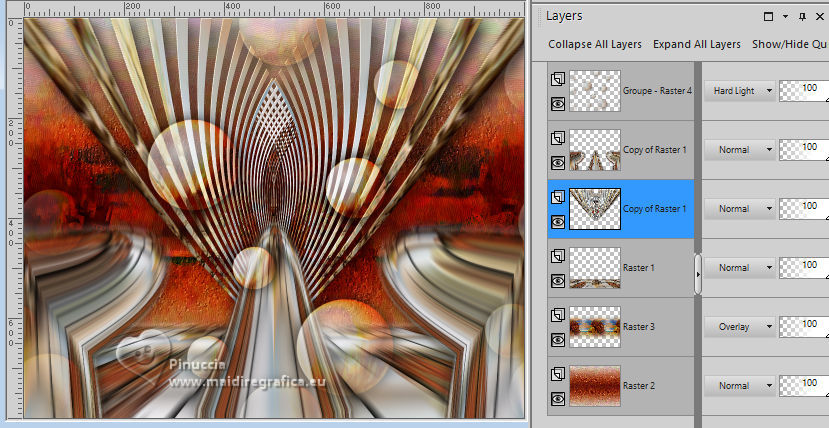Click the eye icon on Raster 1 layer
Image resolution: width=829 pixels, height=428 pixels.
[x=557, y=280]
